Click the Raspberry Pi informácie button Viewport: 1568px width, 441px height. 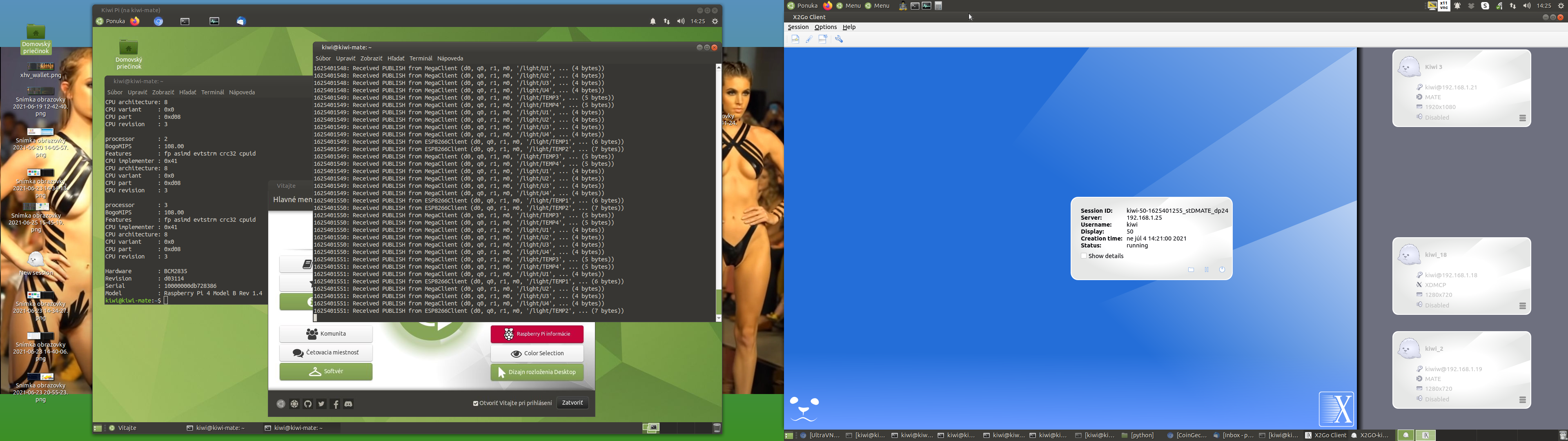(537, 334)
